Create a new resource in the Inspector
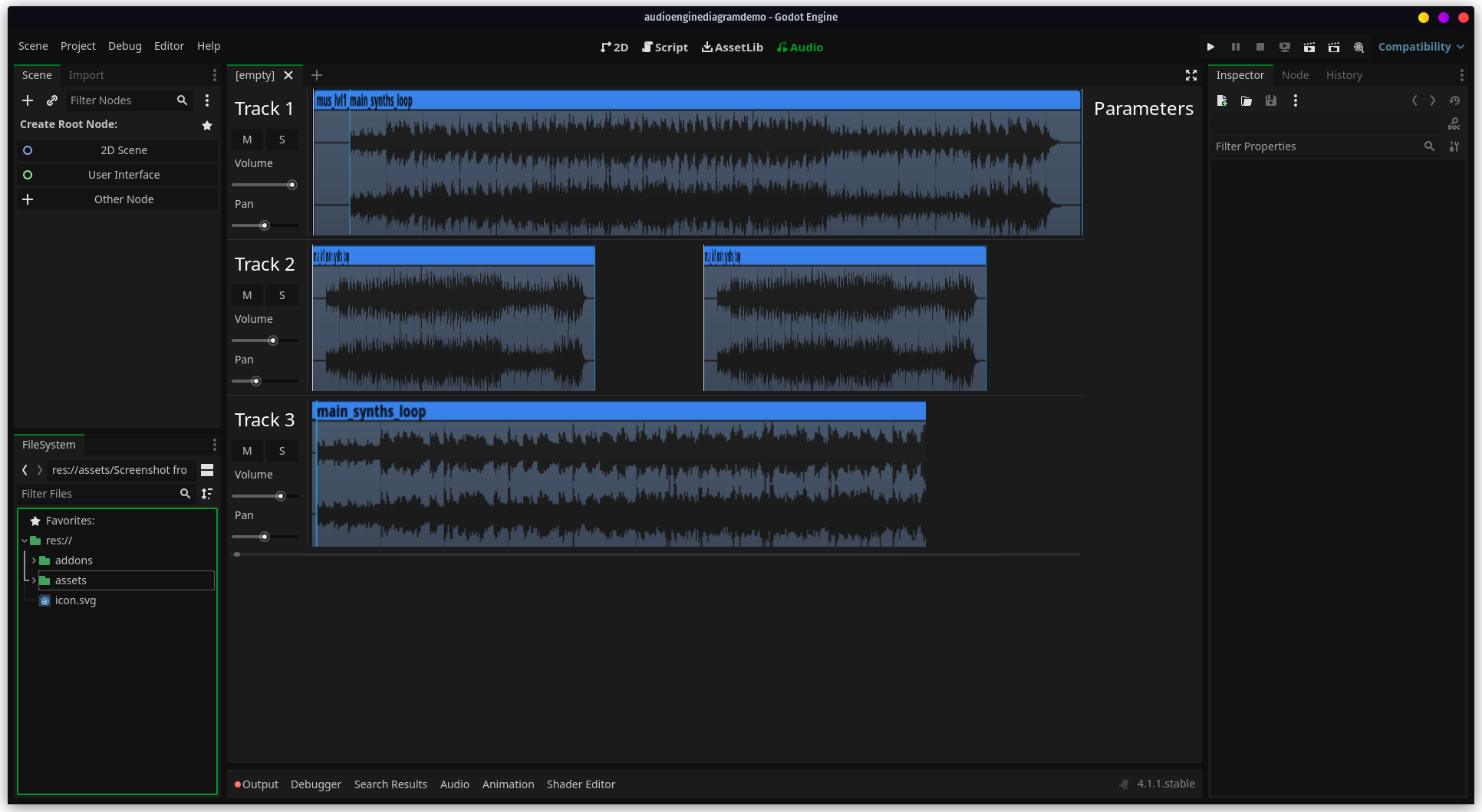 click(x=1222, y=100)
